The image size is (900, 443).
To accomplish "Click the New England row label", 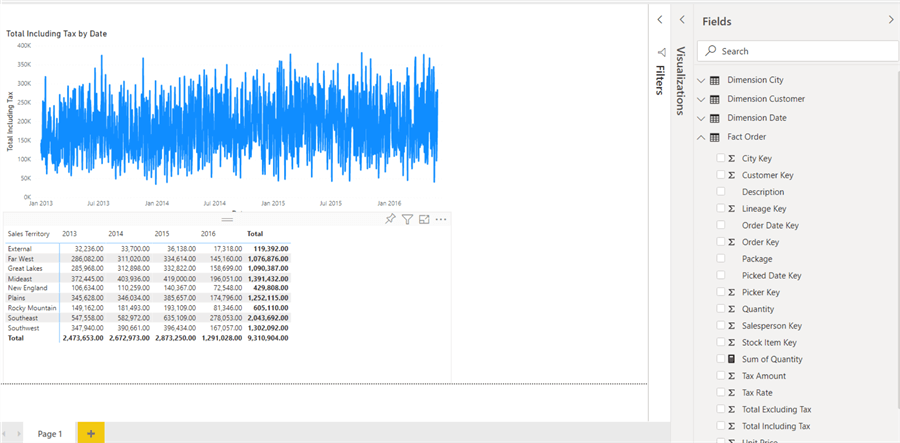I will pos(28,288).
